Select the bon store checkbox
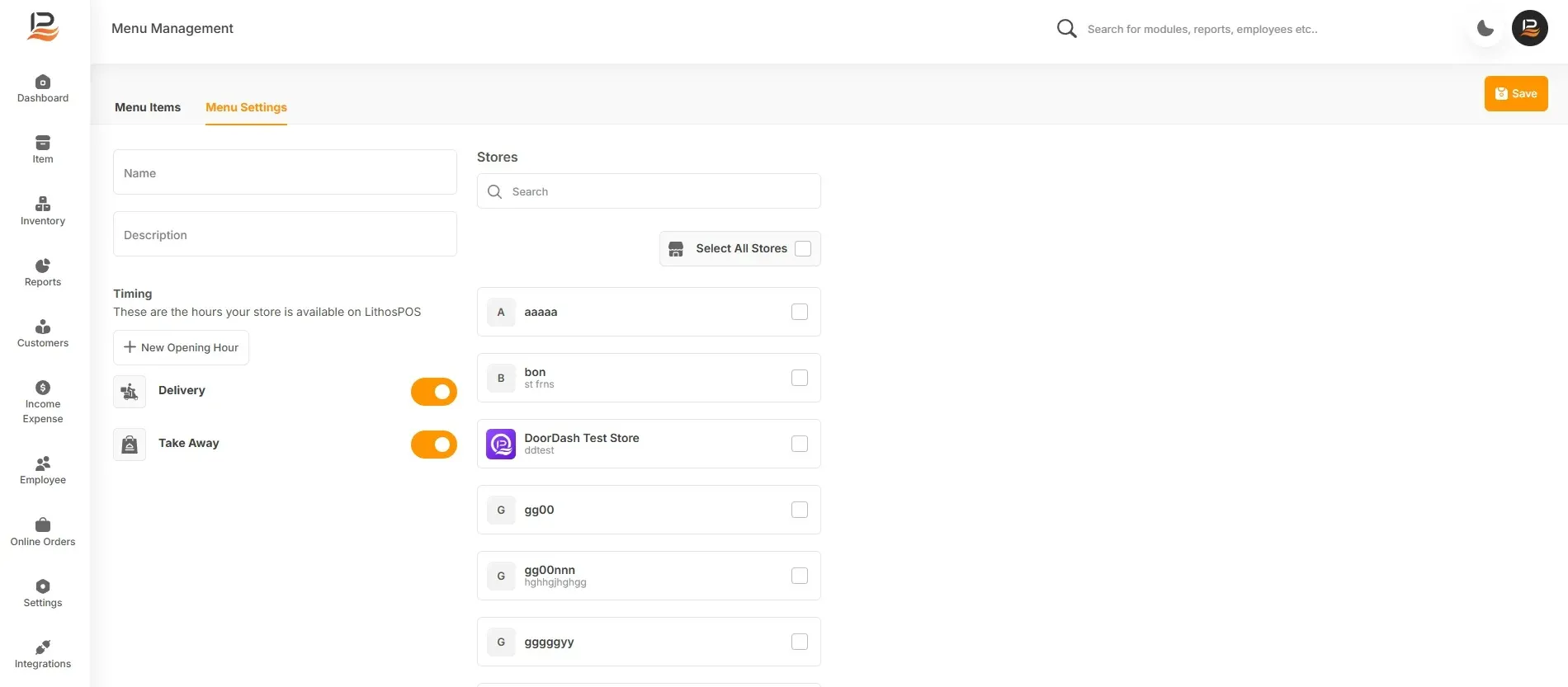This screenshot has height=687, width=1568. coord(800,378)
